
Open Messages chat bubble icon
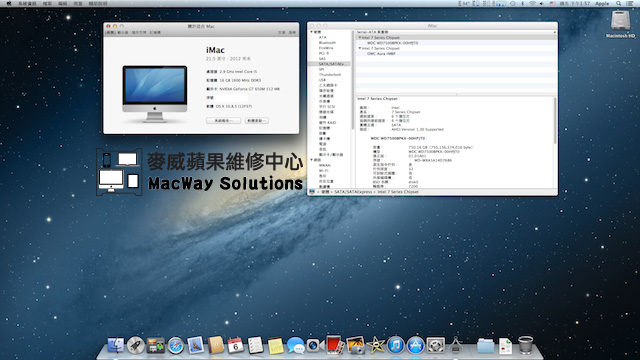(296, 346)
